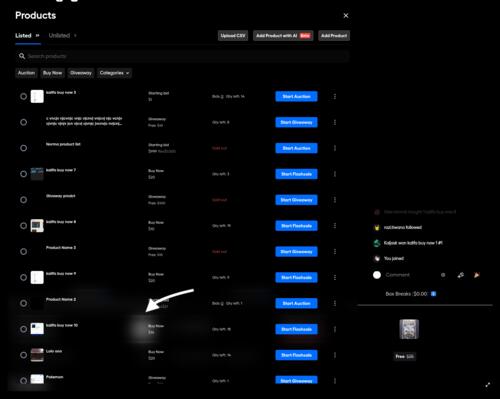The image size is (500, 399).
Task: Open three-dot menu for the buy now 9 row
Action: pyautogui.click(x=335, y=277)
